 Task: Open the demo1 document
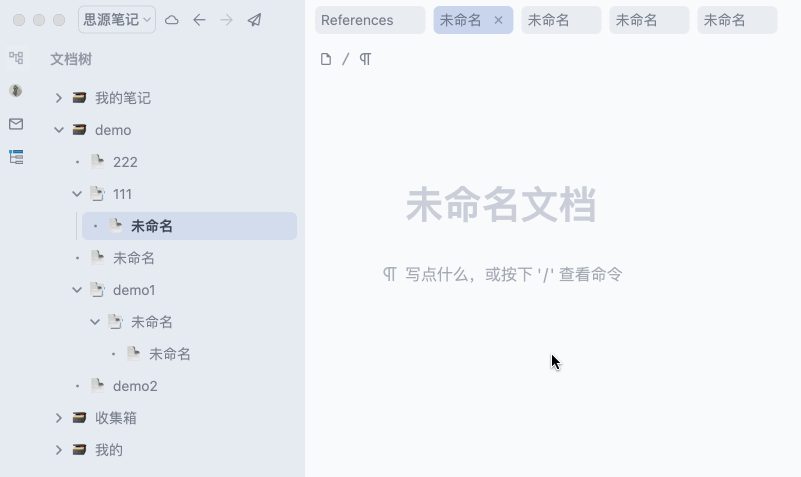click(134, 290)
